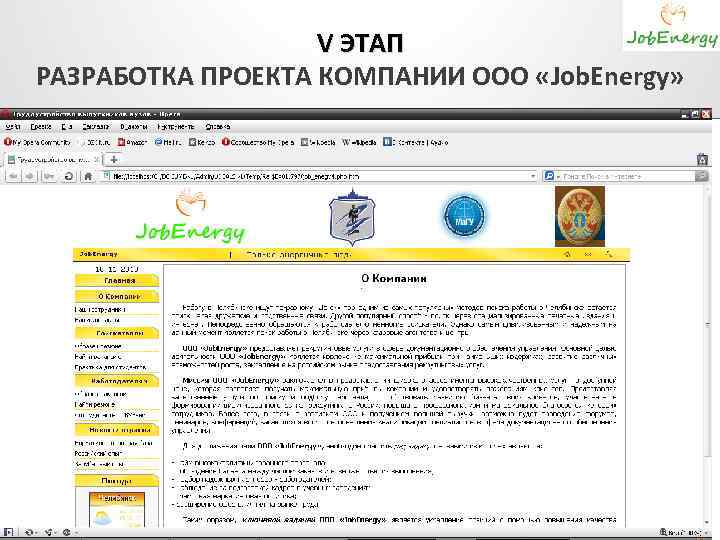Click the search go button
This screenshot has height=540, width=720.
701,176
